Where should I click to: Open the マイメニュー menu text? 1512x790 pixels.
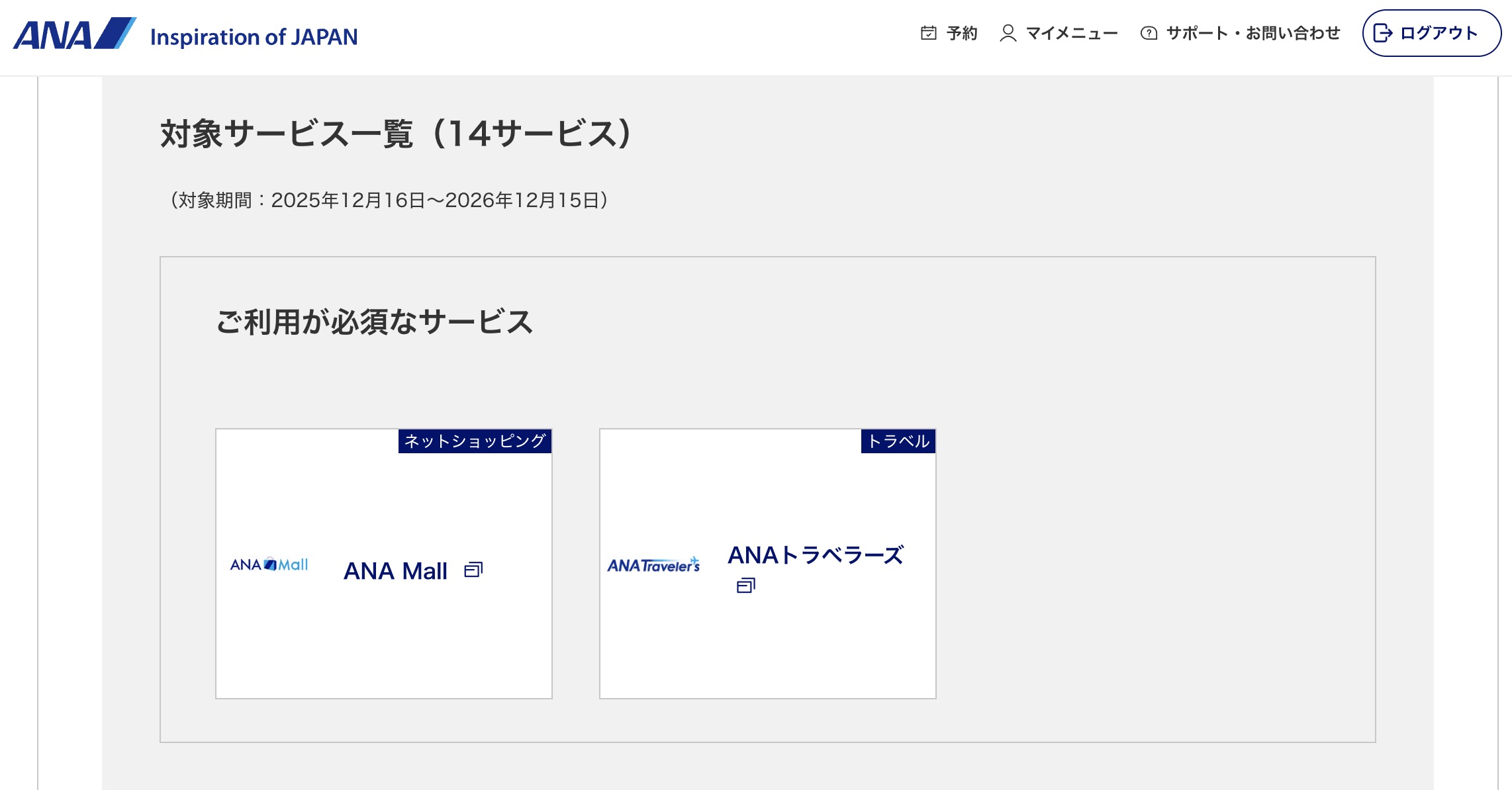point(1072,33)
